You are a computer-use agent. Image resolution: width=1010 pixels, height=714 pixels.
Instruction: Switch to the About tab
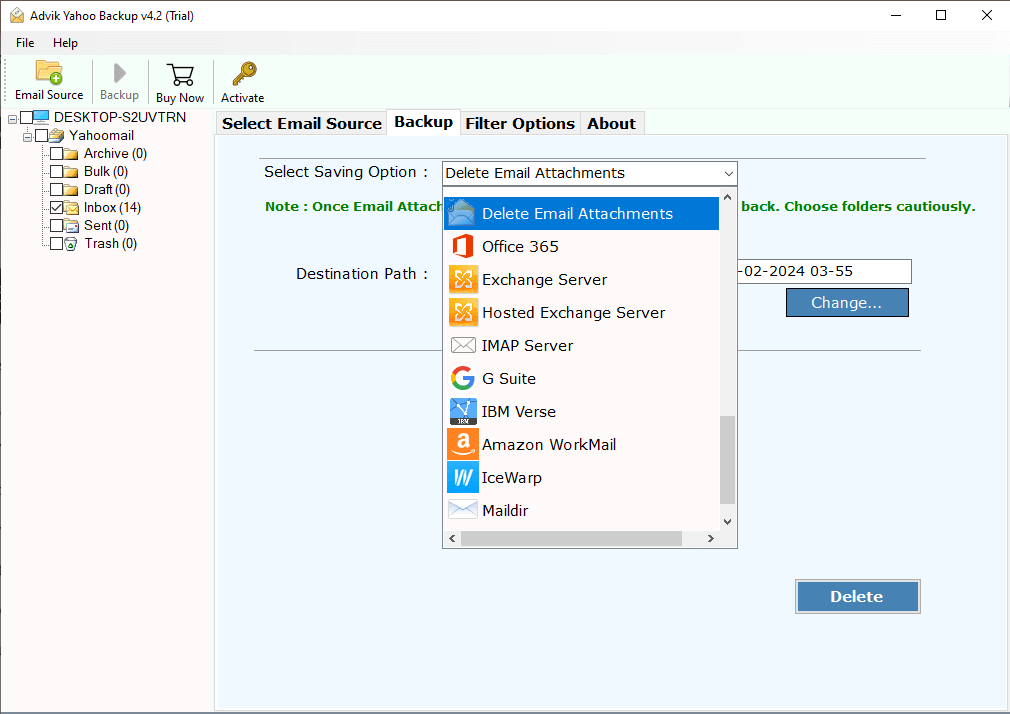coord(611,123)
